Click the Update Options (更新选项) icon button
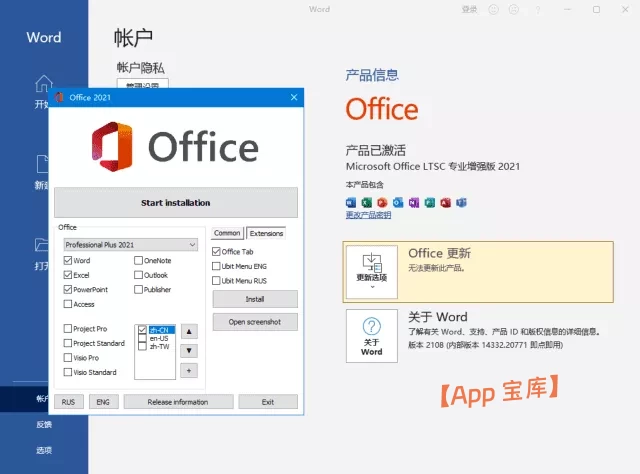 (371, 269)
